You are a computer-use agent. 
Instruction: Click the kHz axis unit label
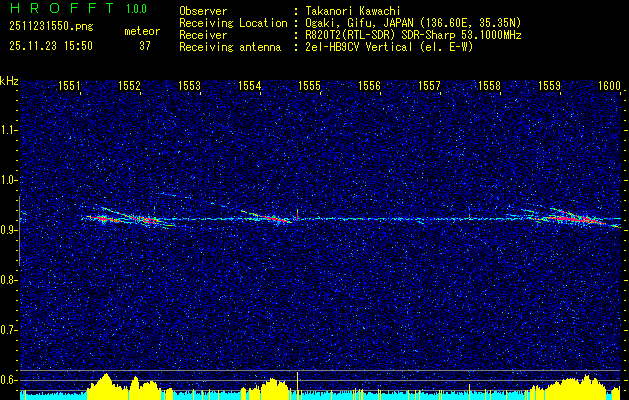9,81
